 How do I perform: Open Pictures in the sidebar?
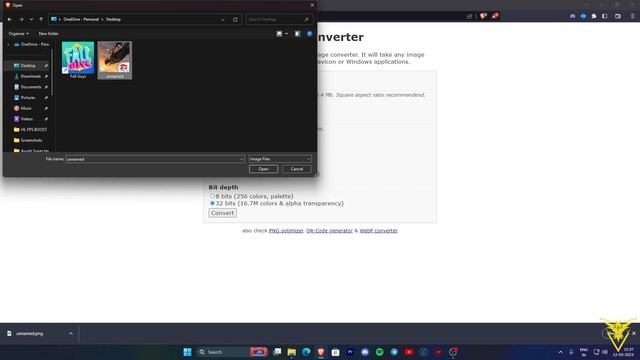tap(27, 98)
